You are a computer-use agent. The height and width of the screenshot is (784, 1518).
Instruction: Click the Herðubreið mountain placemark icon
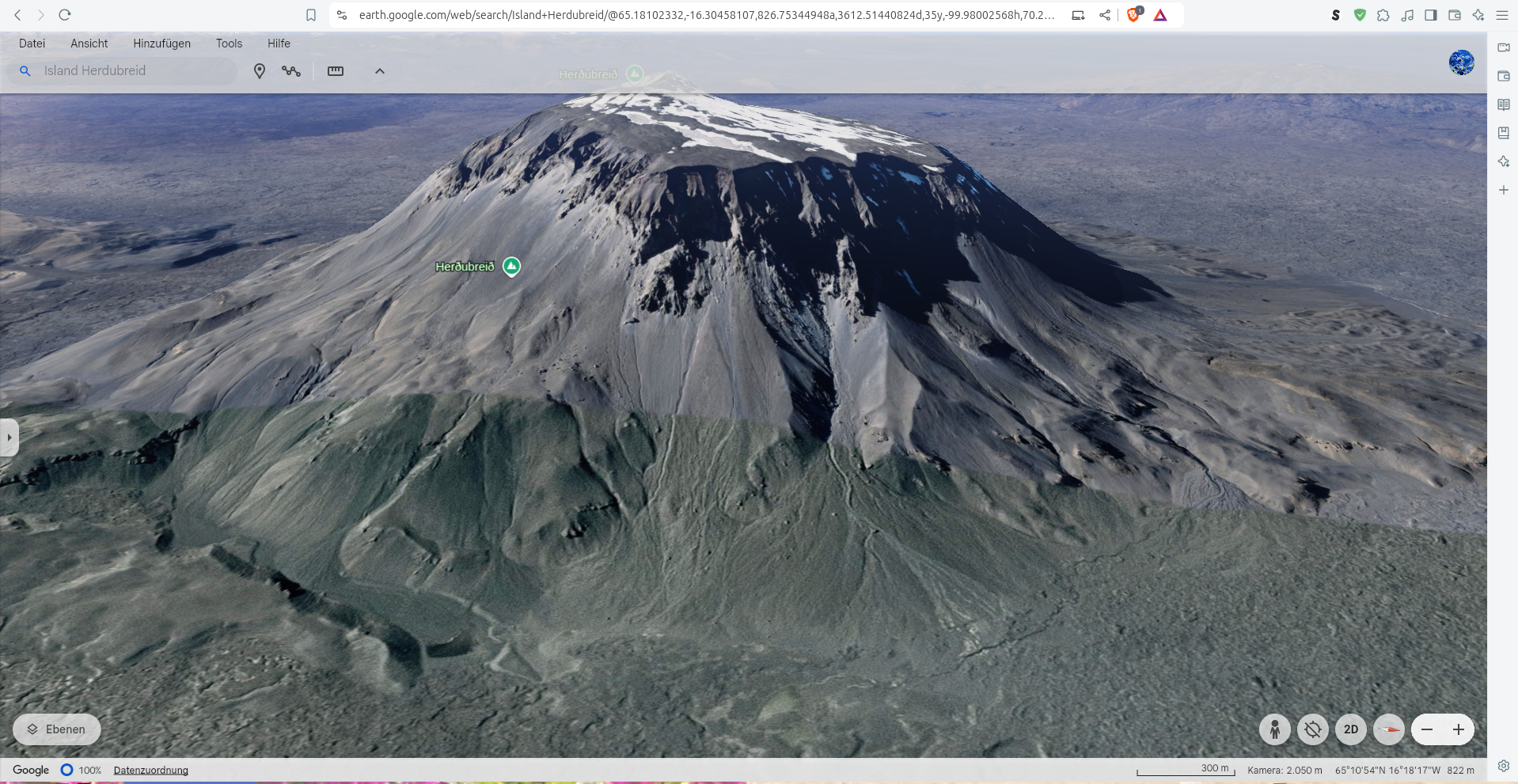pyautogui.click(x=512, y=267)
